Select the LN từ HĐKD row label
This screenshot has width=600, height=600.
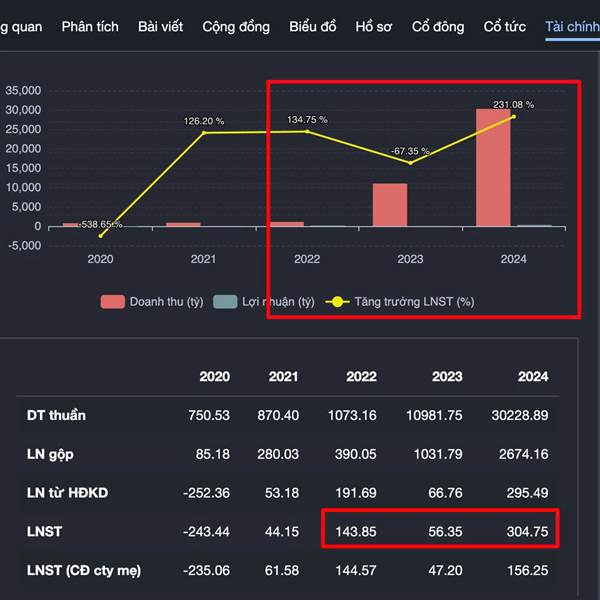(67, 493)
